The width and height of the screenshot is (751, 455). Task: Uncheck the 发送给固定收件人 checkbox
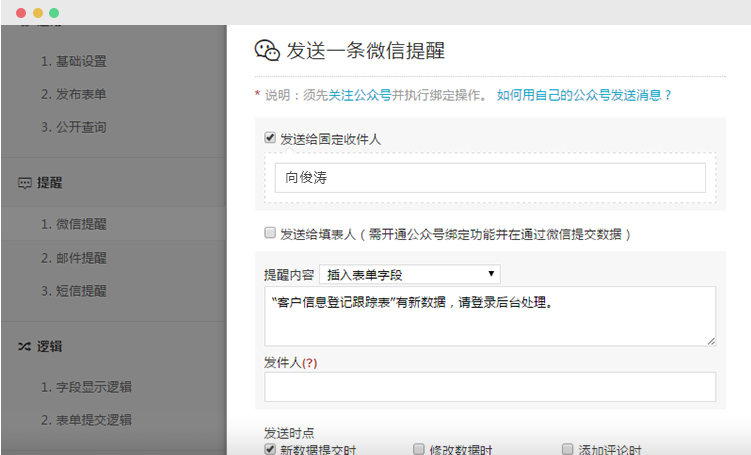270,138
